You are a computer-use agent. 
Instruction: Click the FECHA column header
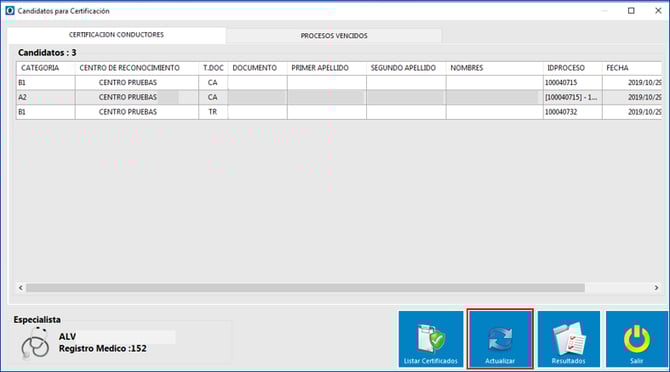pos(632,68)
